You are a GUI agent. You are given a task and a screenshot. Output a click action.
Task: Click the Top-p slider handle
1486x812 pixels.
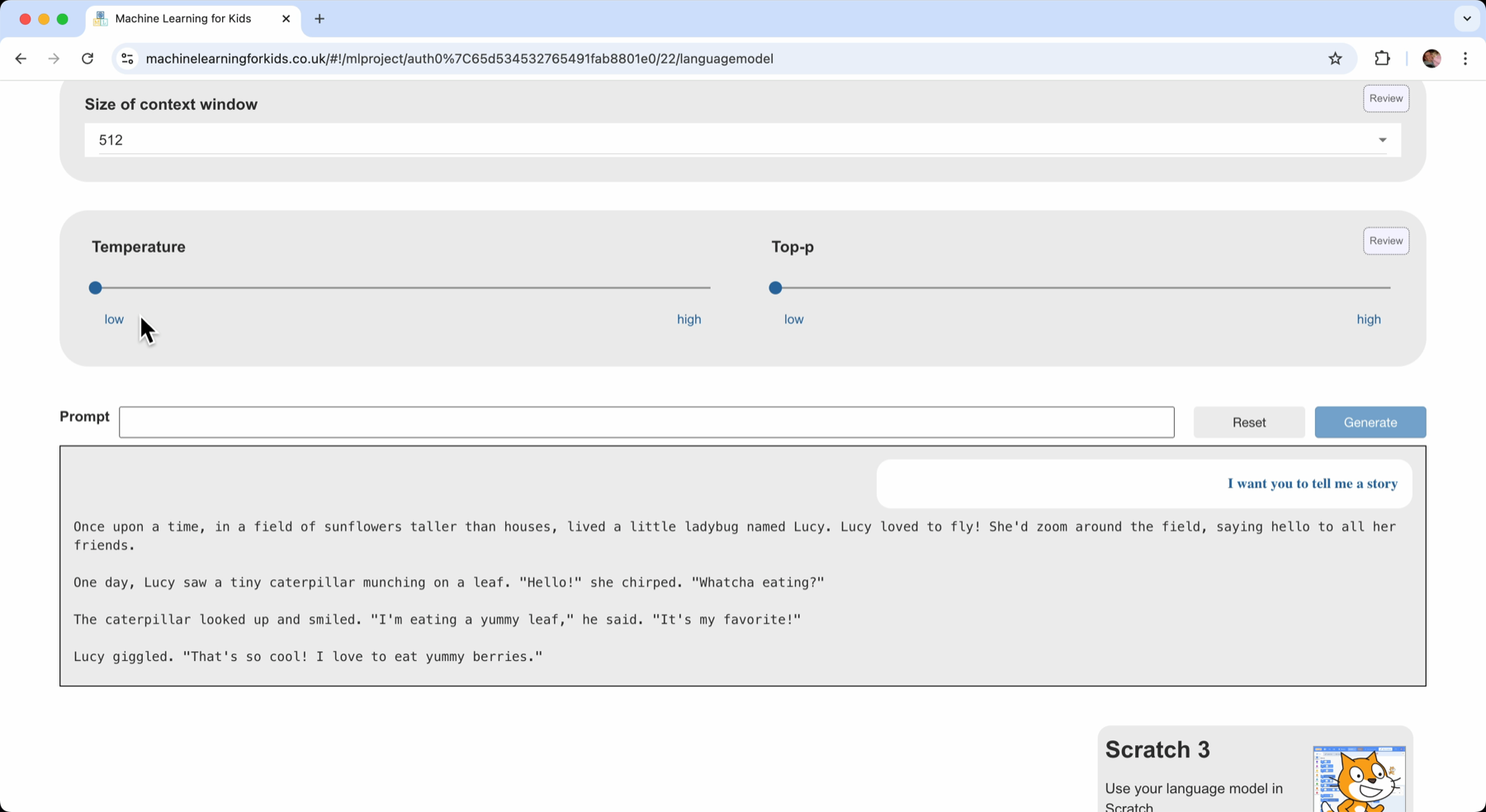775,288
